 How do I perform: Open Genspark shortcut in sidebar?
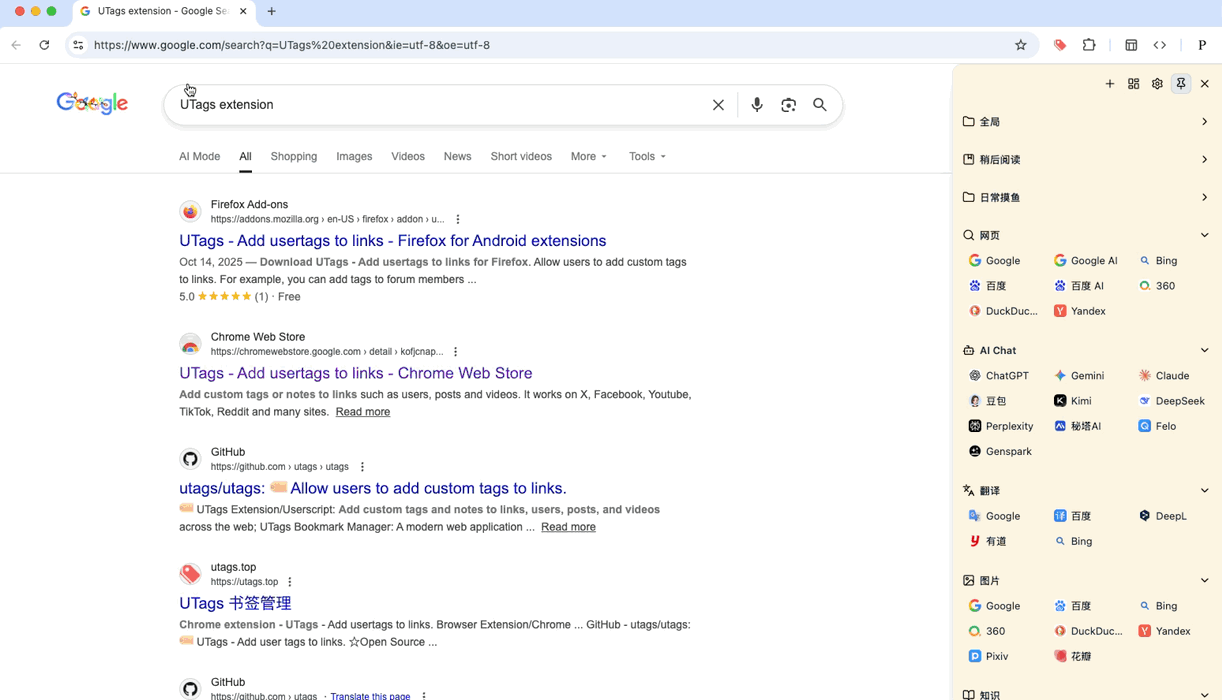(1000, 451)
